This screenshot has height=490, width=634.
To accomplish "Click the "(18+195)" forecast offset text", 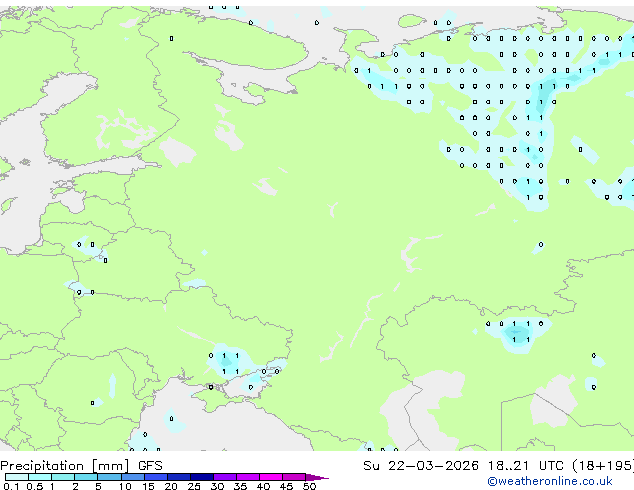I will coord(603,466).
